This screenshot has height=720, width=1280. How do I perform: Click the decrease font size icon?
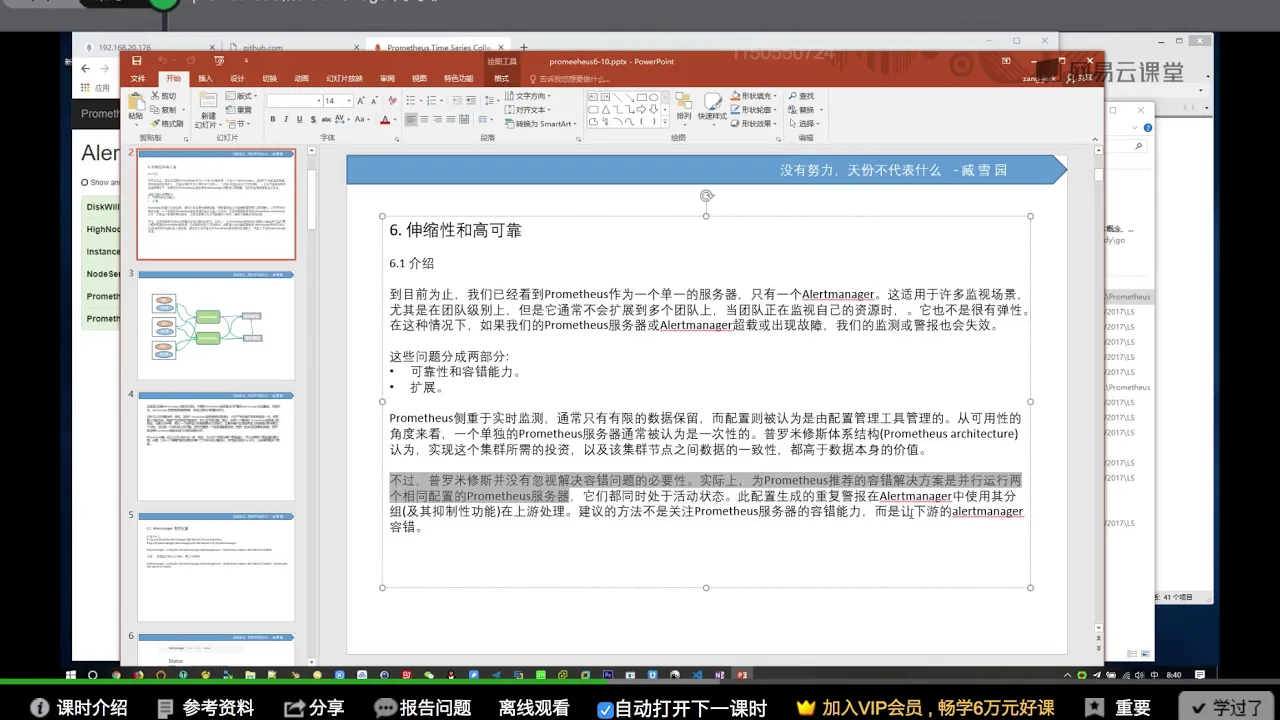point(374,101)
